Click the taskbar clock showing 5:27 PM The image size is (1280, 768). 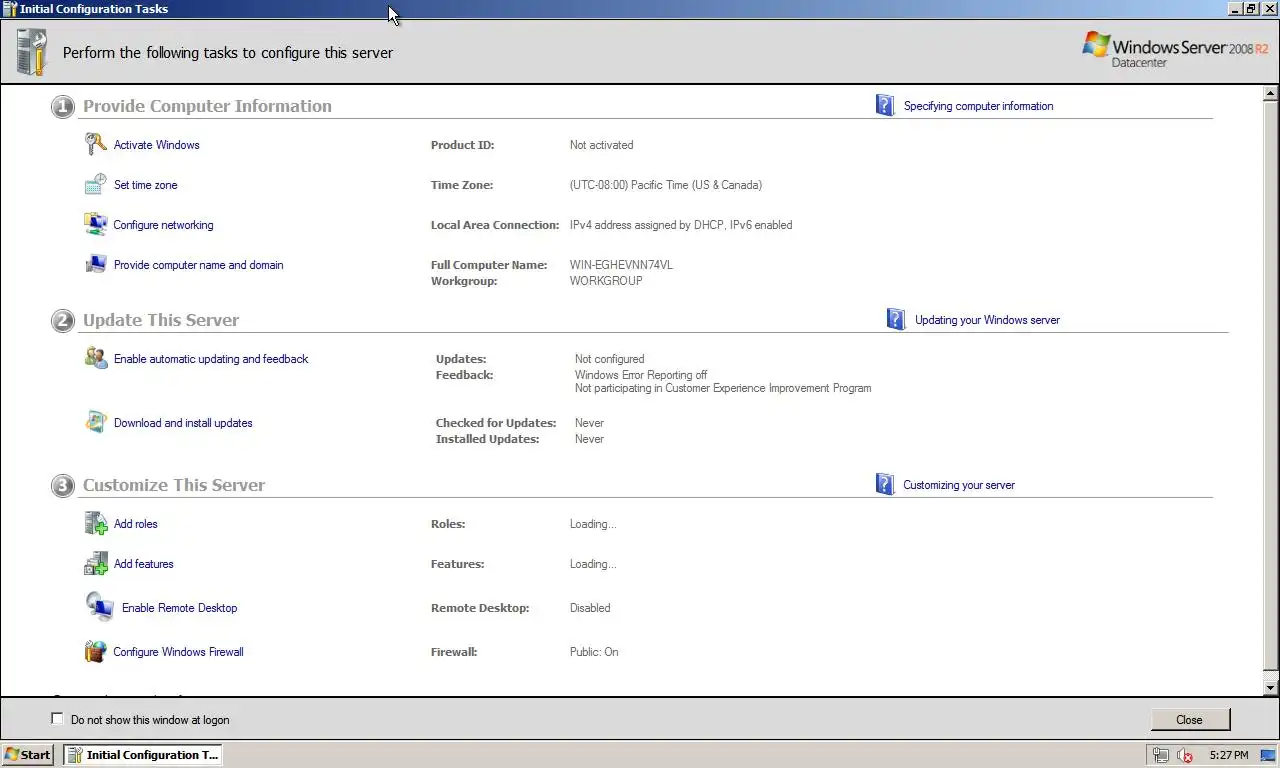(1229, 755)
